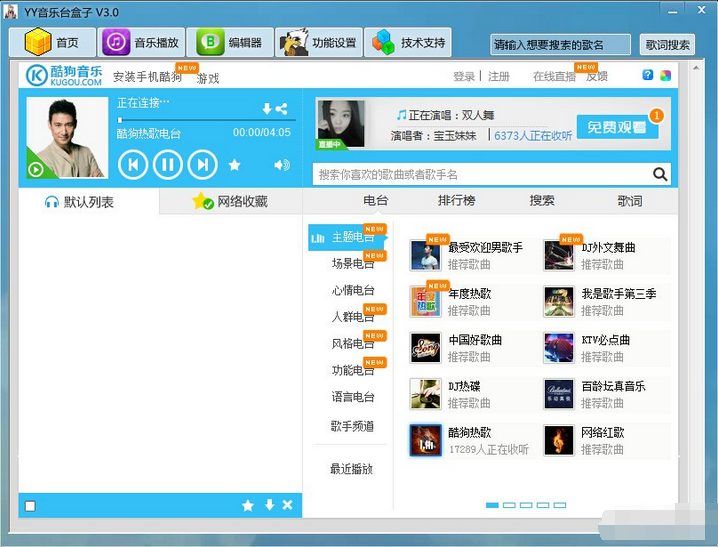Open the 排行榜 tab
Screen dimensions: 718x547
[x=457, y=200]
